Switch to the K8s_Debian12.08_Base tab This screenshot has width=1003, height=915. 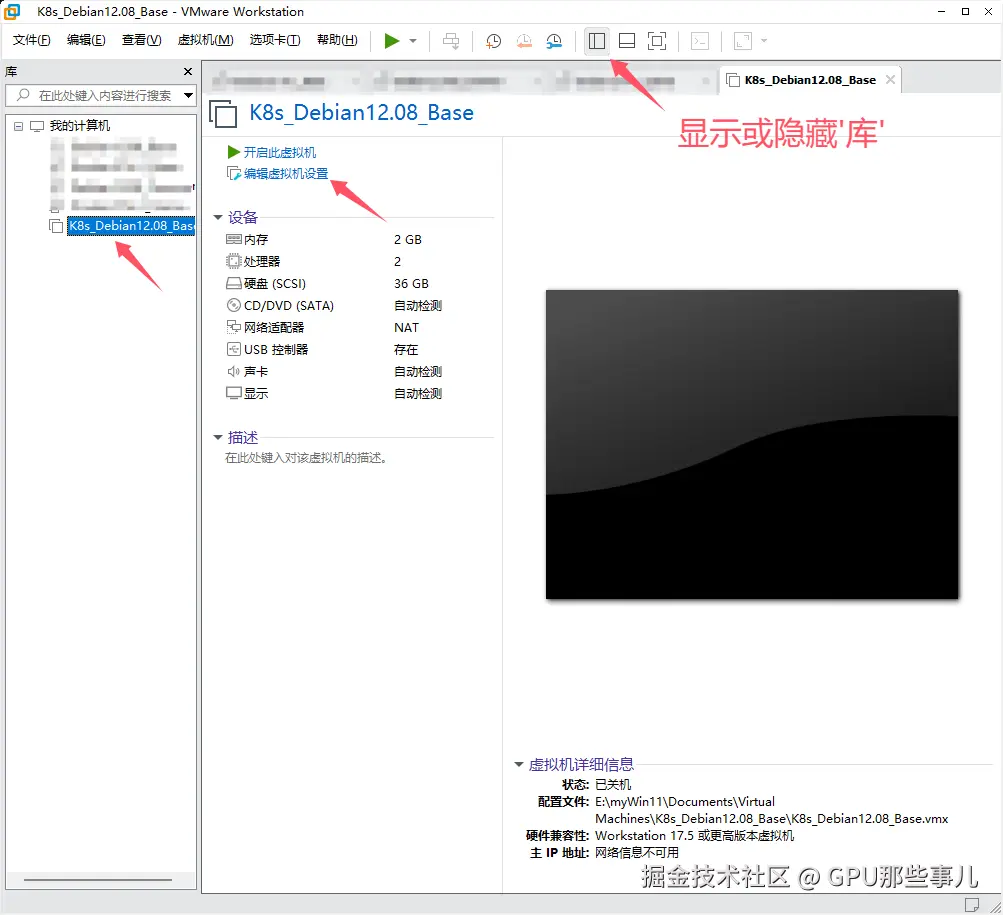click(x=810, y=80)
